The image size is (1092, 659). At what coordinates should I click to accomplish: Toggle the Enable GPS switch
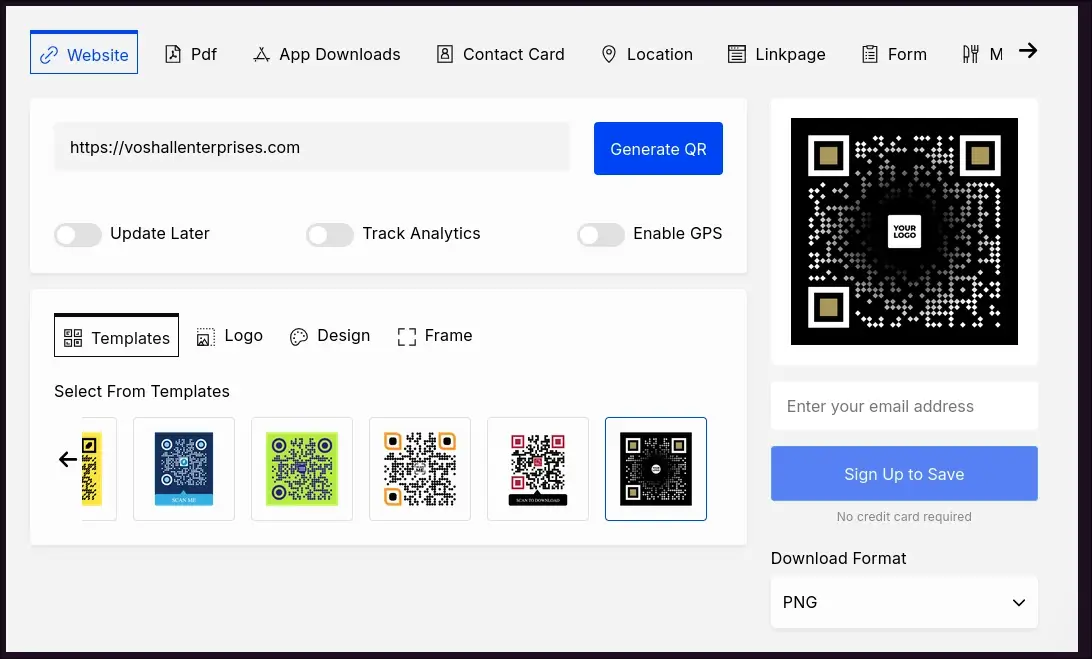pyautogui.click(x=601, y=234)
